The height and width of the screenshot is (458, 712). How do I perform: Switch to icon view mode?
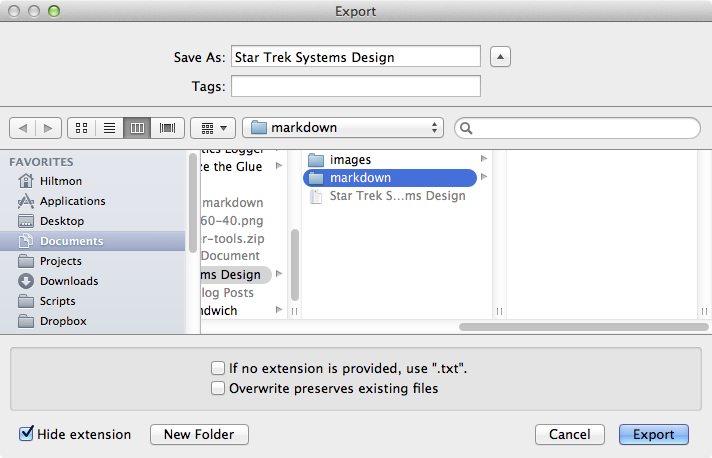tap(82, 128)
